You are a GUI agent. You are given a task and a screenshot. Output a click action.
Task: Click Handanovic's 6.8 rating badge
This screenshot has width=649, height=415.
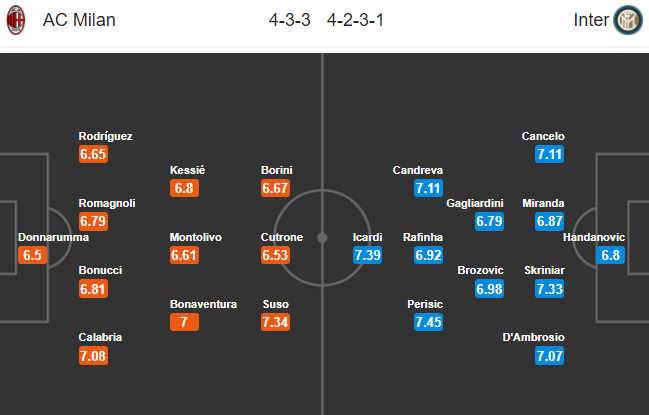(611, 255)
